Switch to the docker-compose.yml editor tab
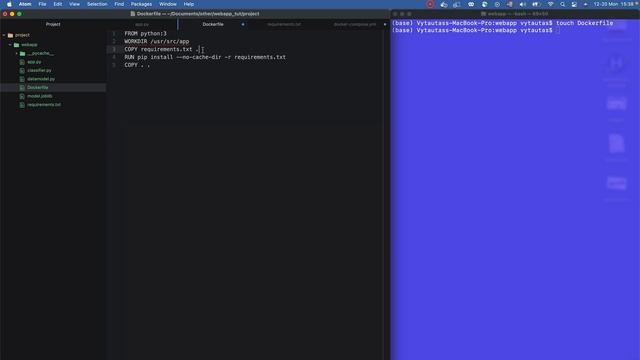The height and width of the screenshot is (360, 640). (x=354, y=24)
